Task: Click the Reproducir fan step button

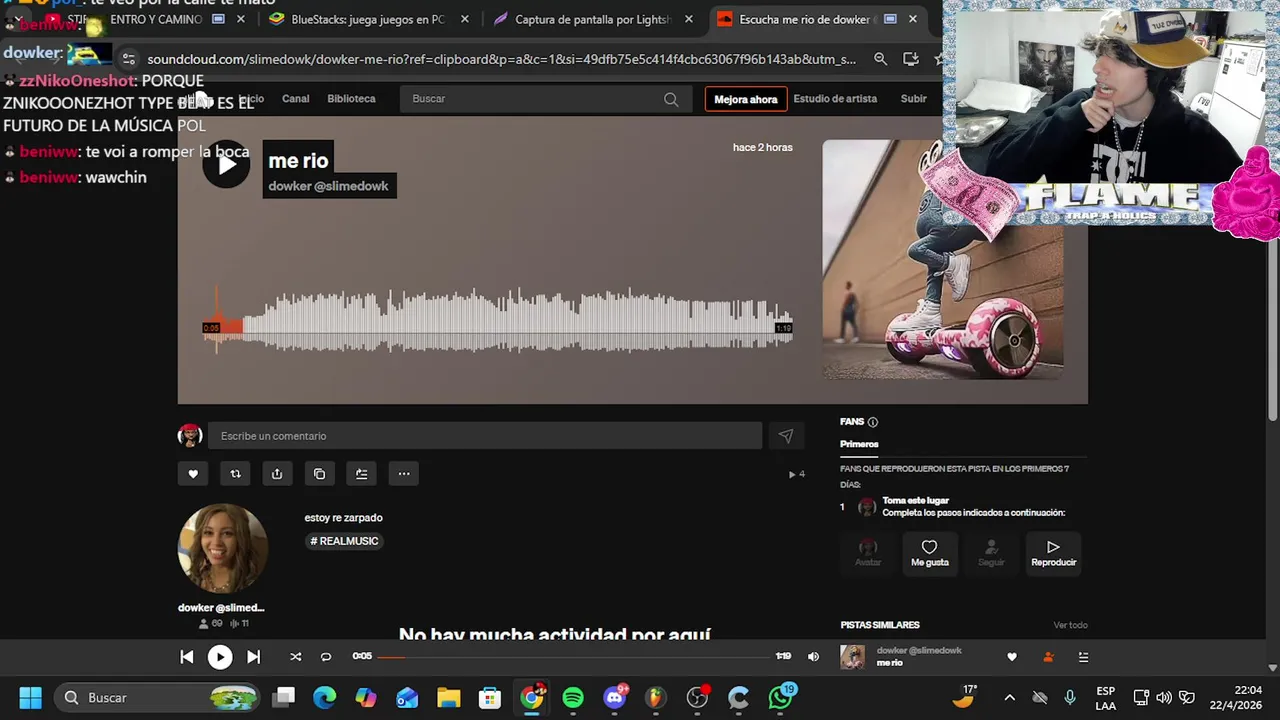Action: tap(1053, 552)
